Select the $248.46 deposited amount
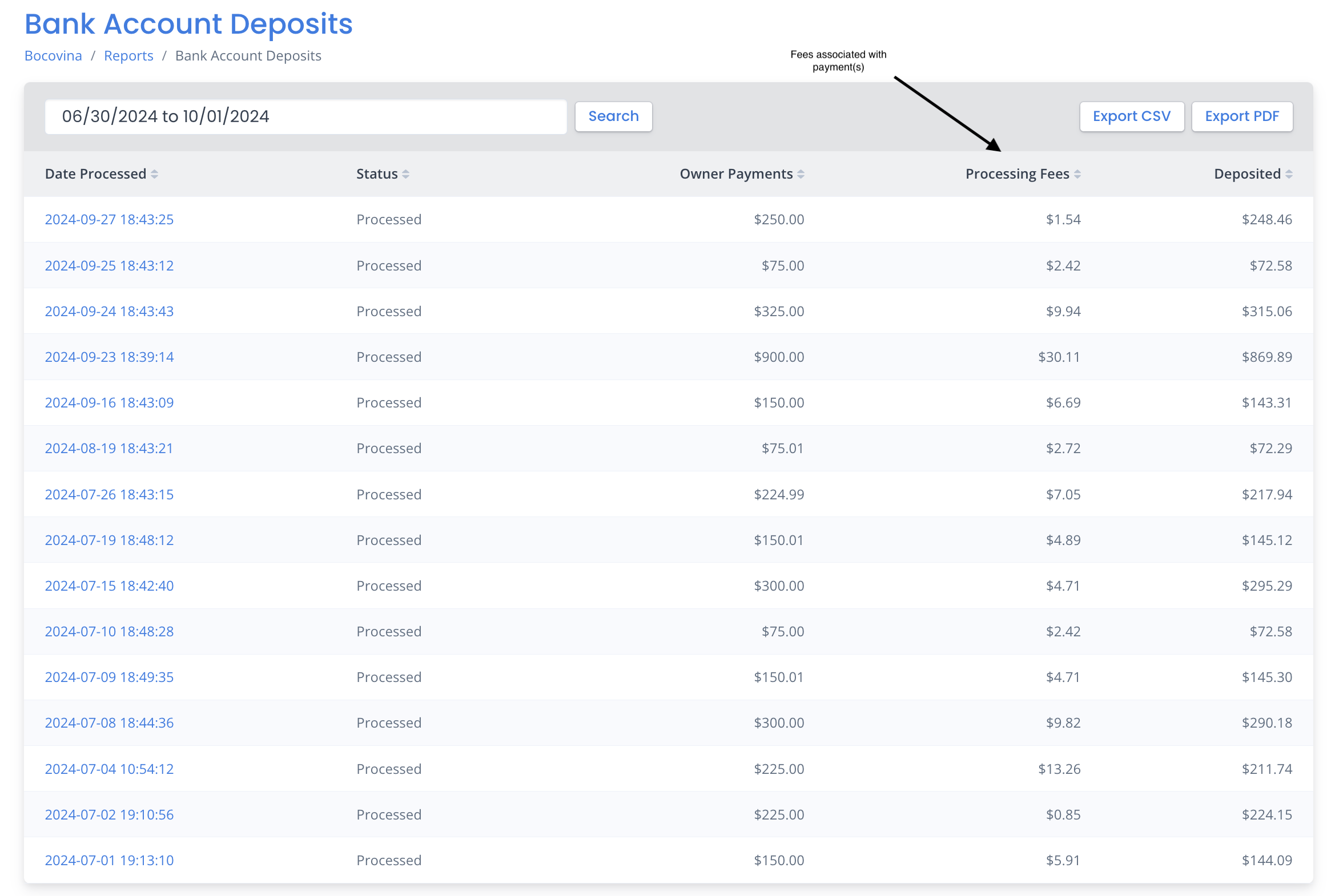The width and height of the screenshot is (1327, 896). tap(1266, 220)
